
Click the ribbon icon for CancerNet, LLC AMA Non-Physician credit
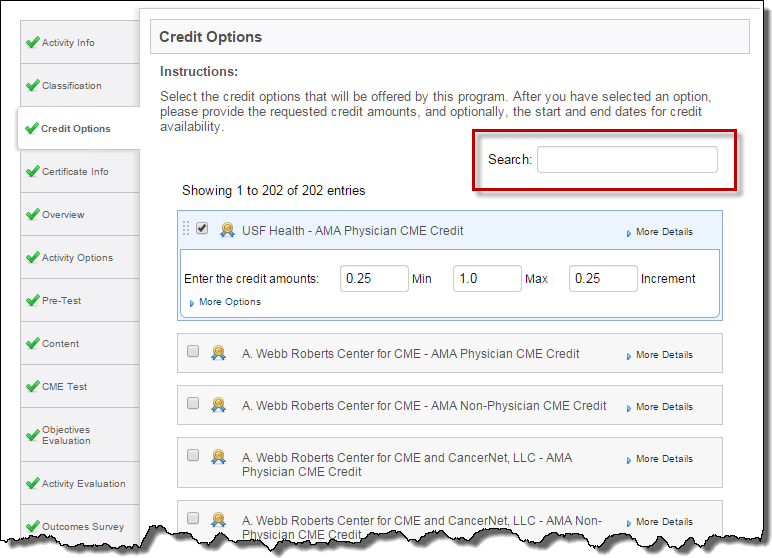coord(218,520)
